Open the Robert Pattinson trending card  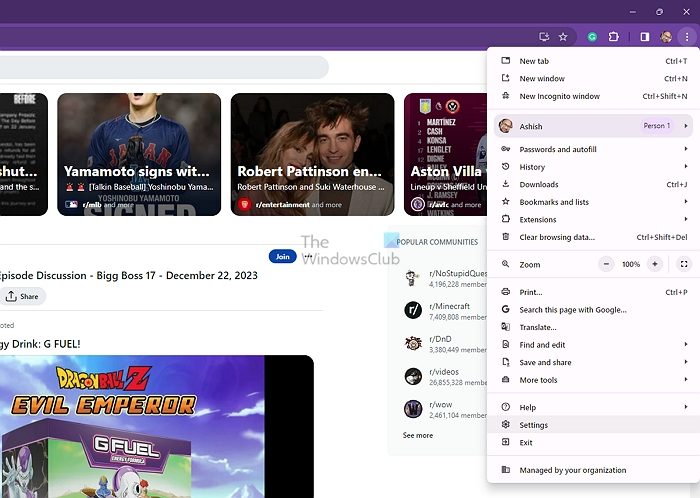pyautogui.click(x=312, y=154)
